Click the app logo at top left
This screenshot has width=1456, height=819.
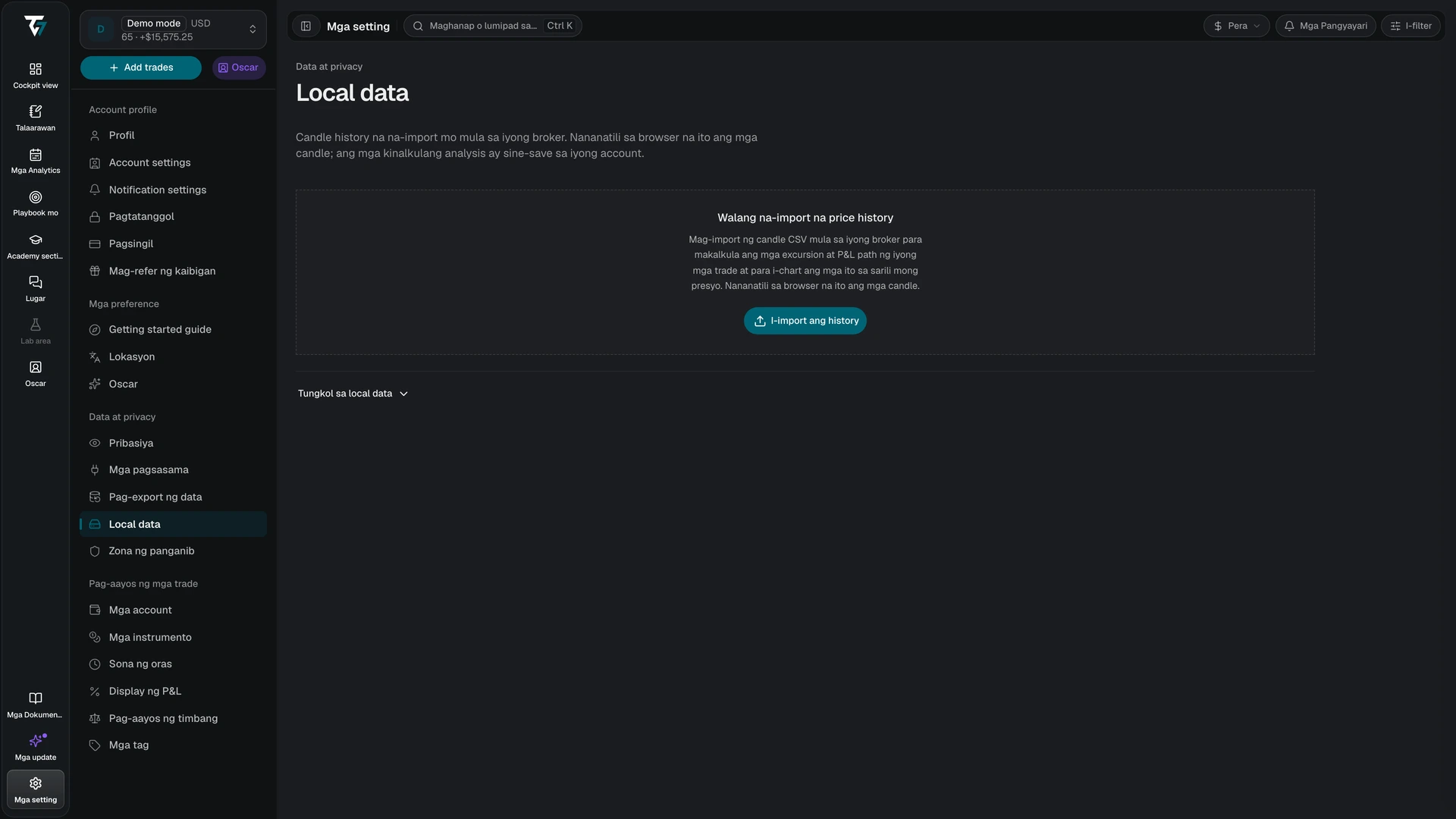(35, 26)
